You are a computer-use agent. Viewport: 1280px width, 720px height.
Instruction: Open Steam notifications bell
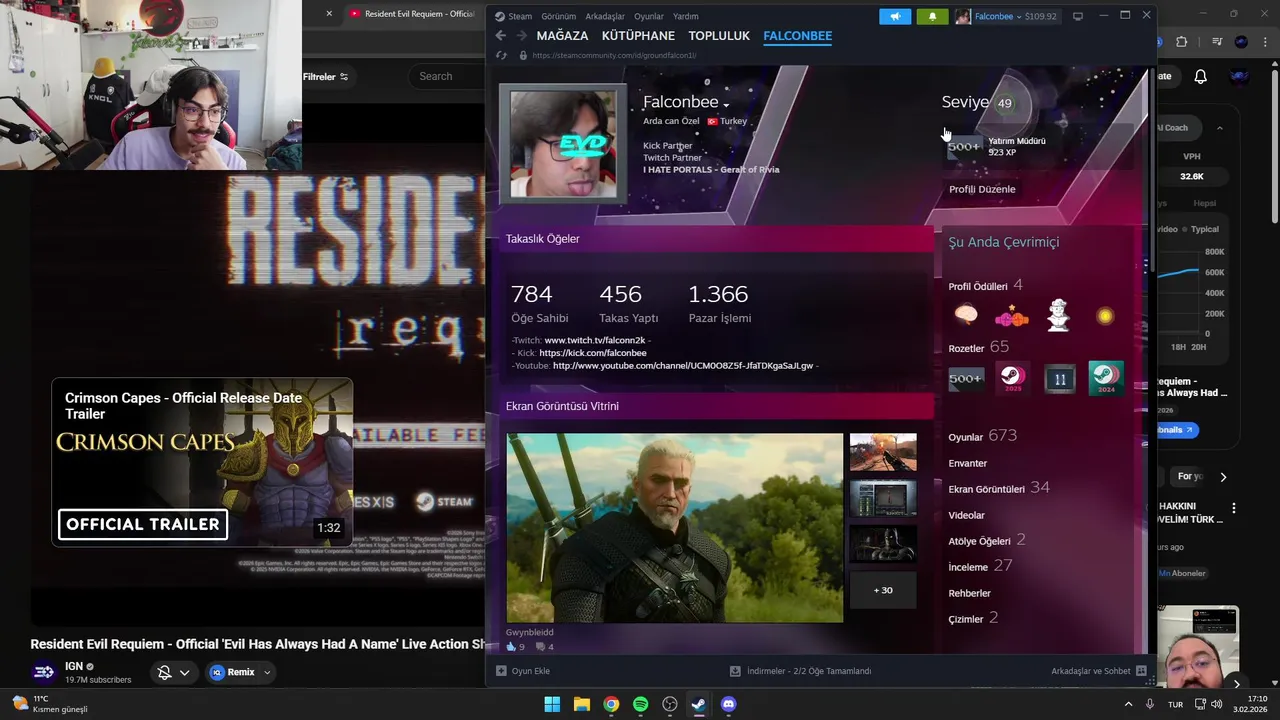pyautogui.click(x=932, y=16)
